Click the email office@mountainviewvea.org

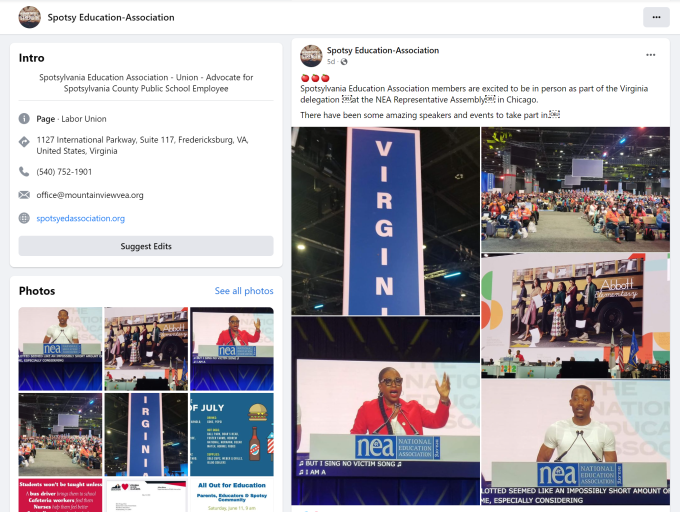(90, 195)
